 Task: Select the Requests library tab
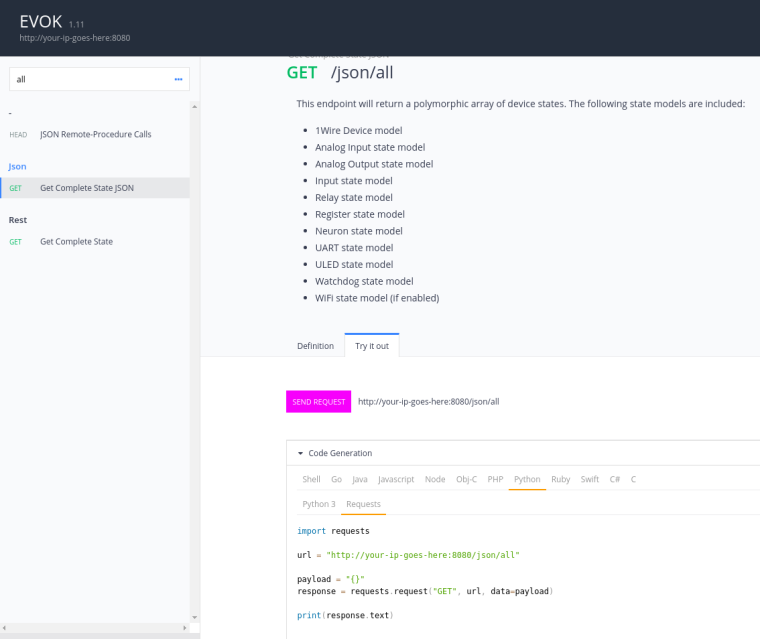coord(363,504)
